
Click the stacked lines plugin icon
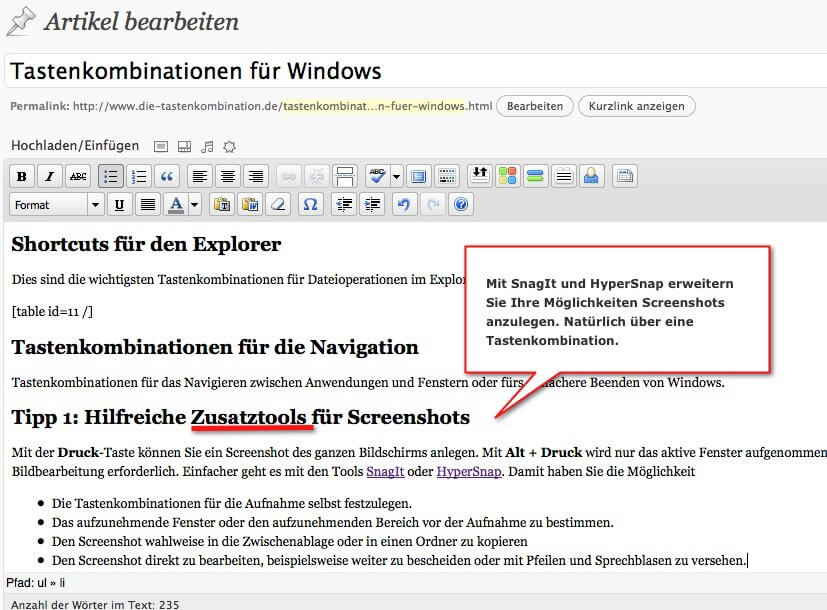pyautogui.click(x=563, y=176)
